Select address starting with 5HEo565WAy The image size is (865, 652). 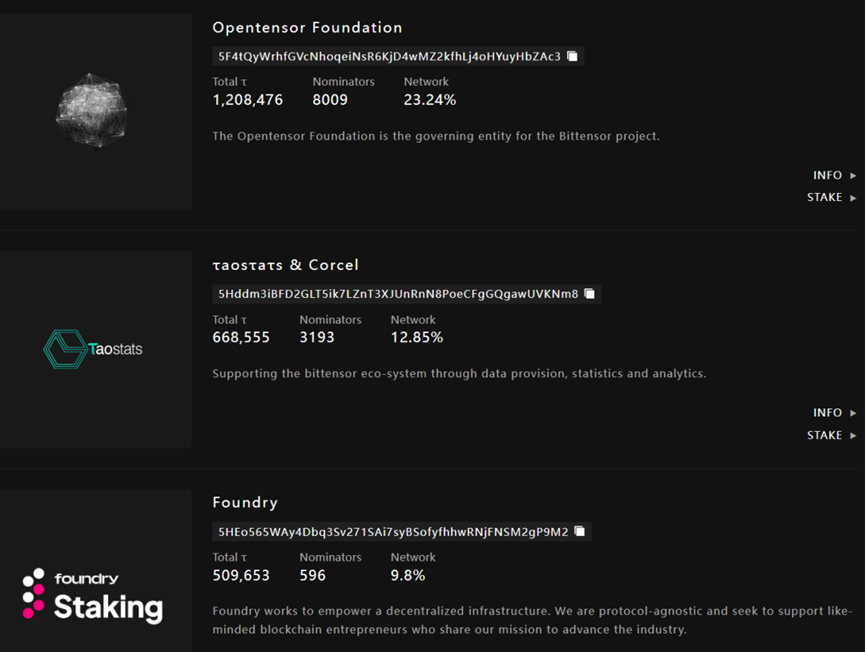pos(393,532)
